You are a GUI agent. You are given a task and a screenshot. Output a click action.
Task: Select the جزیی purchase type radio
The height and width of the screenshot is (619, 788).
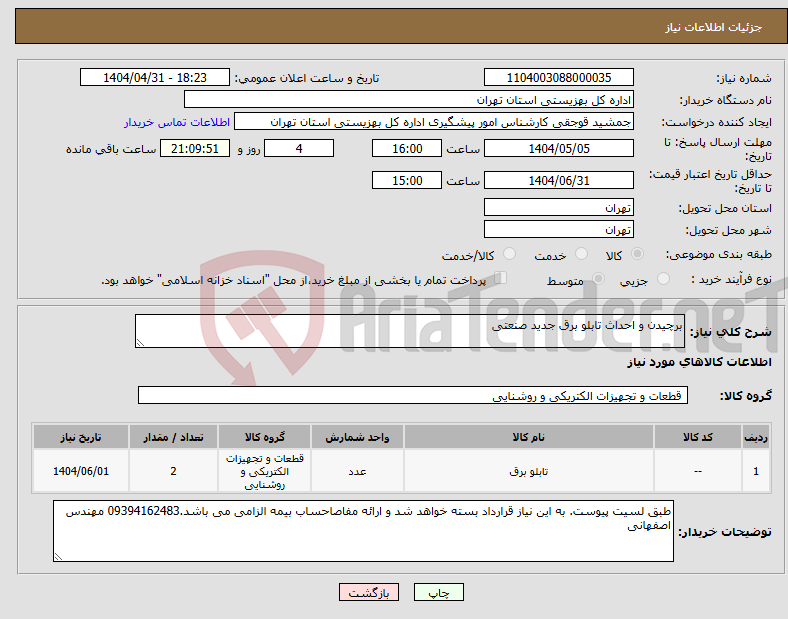point(663,278)
